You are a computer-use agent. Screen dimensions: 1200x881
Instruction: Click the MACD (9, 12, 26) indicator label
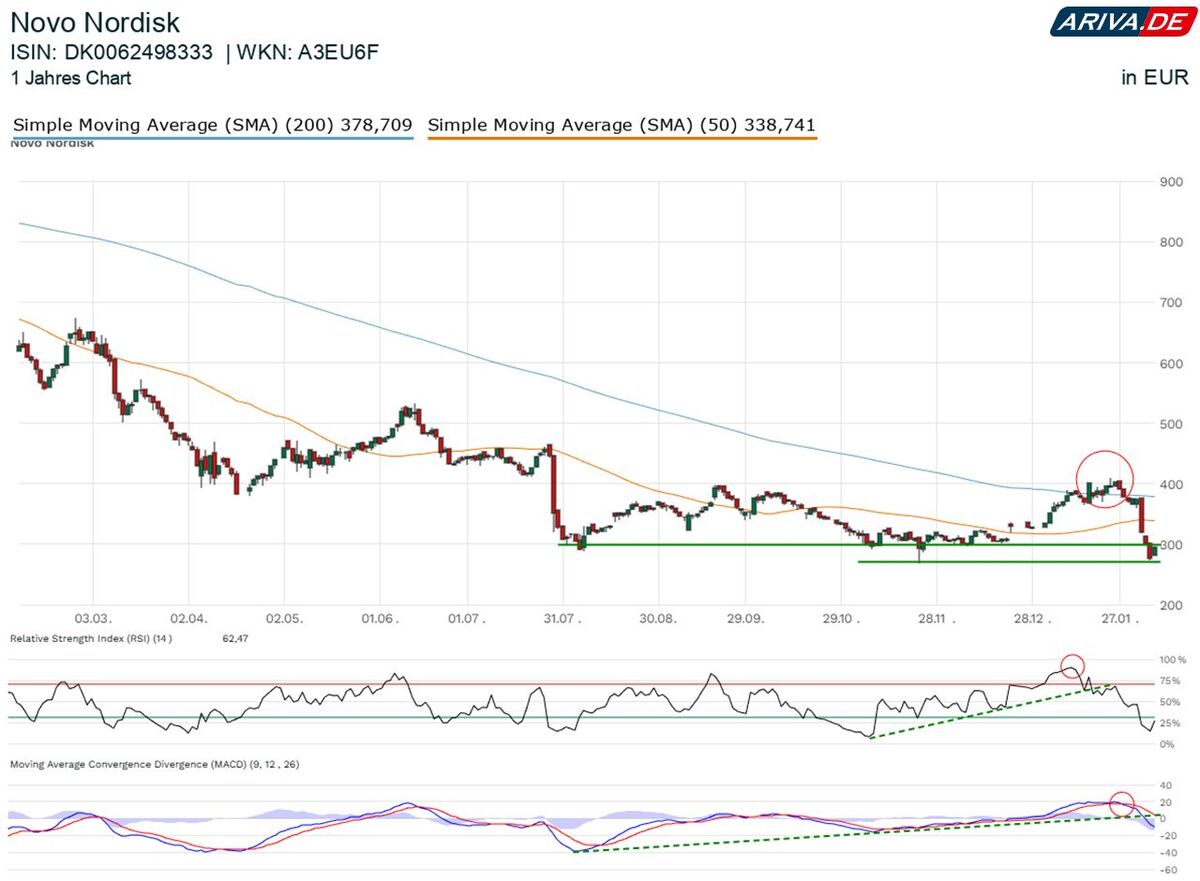click(155, 765)
